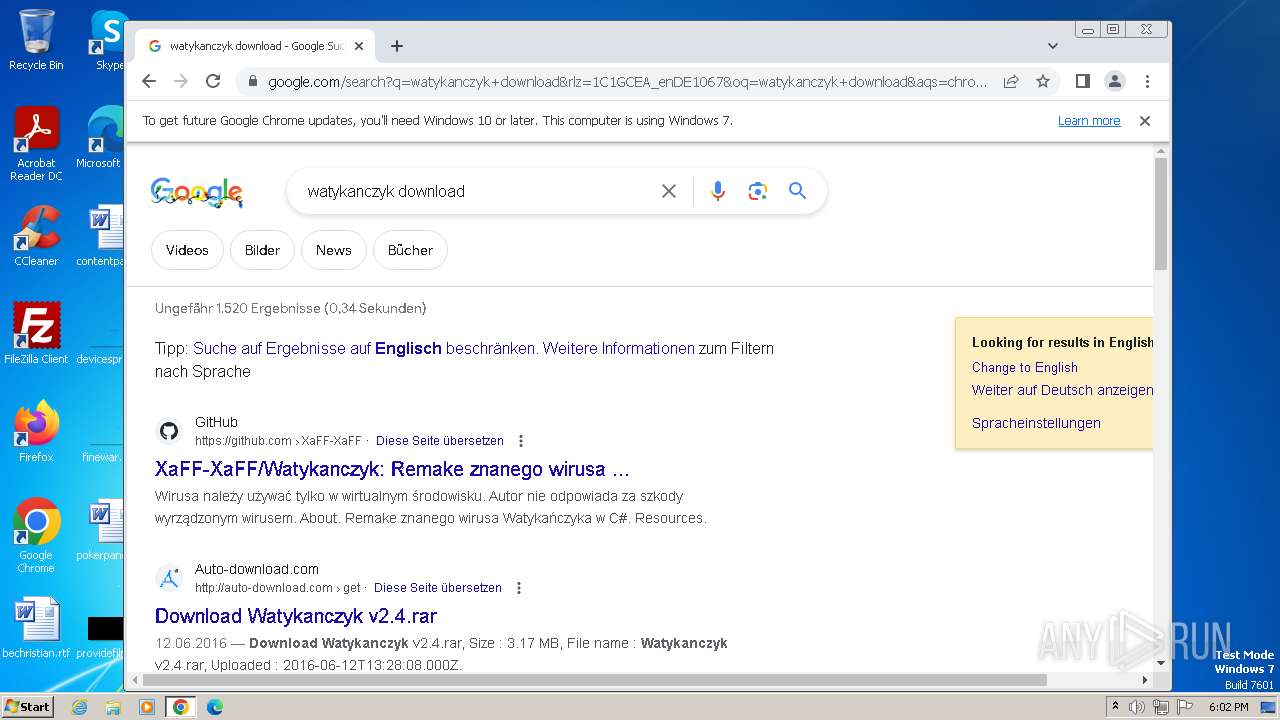Open Internet Explorer in taskbar

[x=79, y=707]
